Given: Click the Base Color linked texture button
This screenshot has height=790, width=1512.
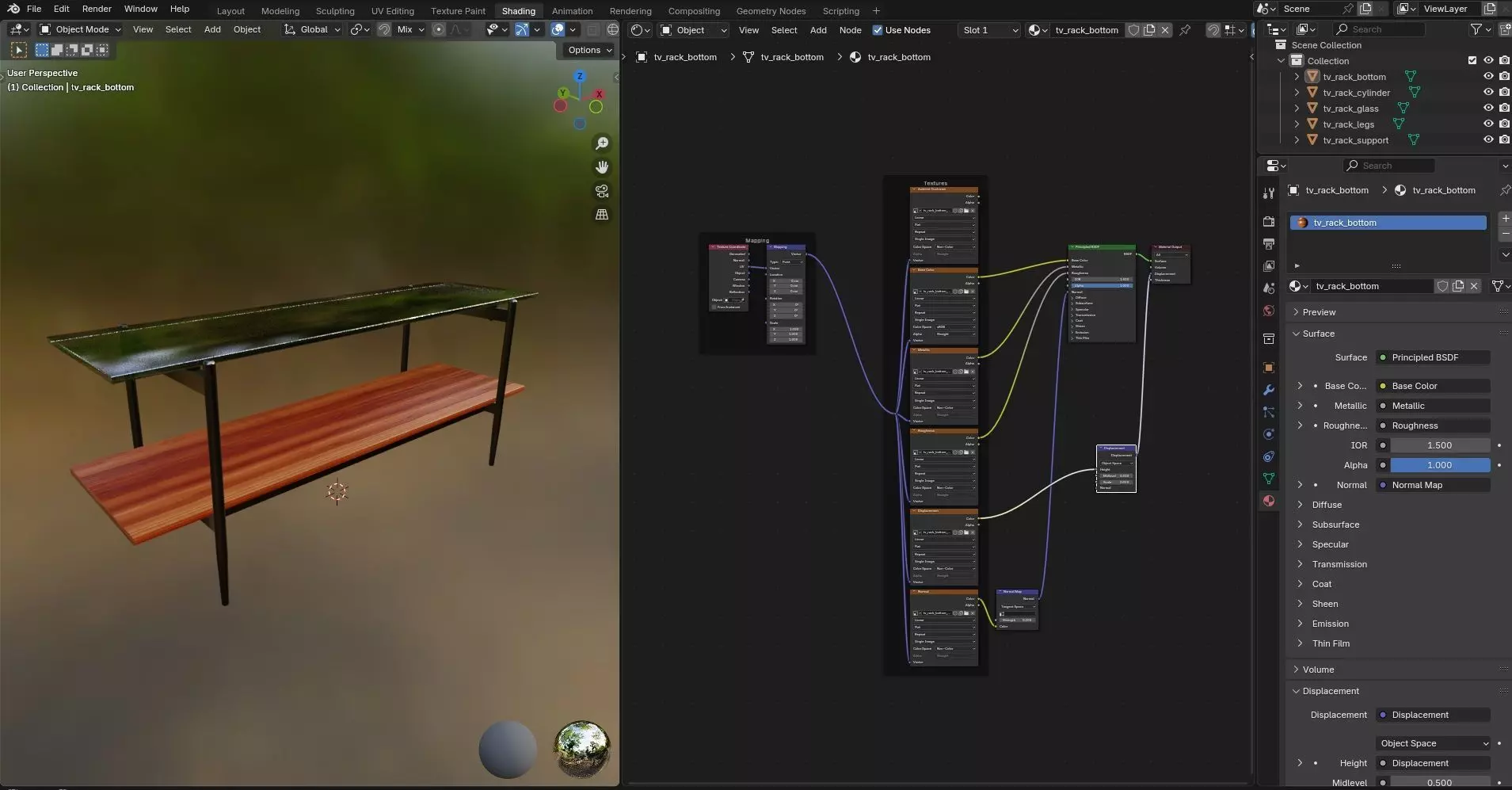Looking at the screenshot, I should (x=1434, y=386).
